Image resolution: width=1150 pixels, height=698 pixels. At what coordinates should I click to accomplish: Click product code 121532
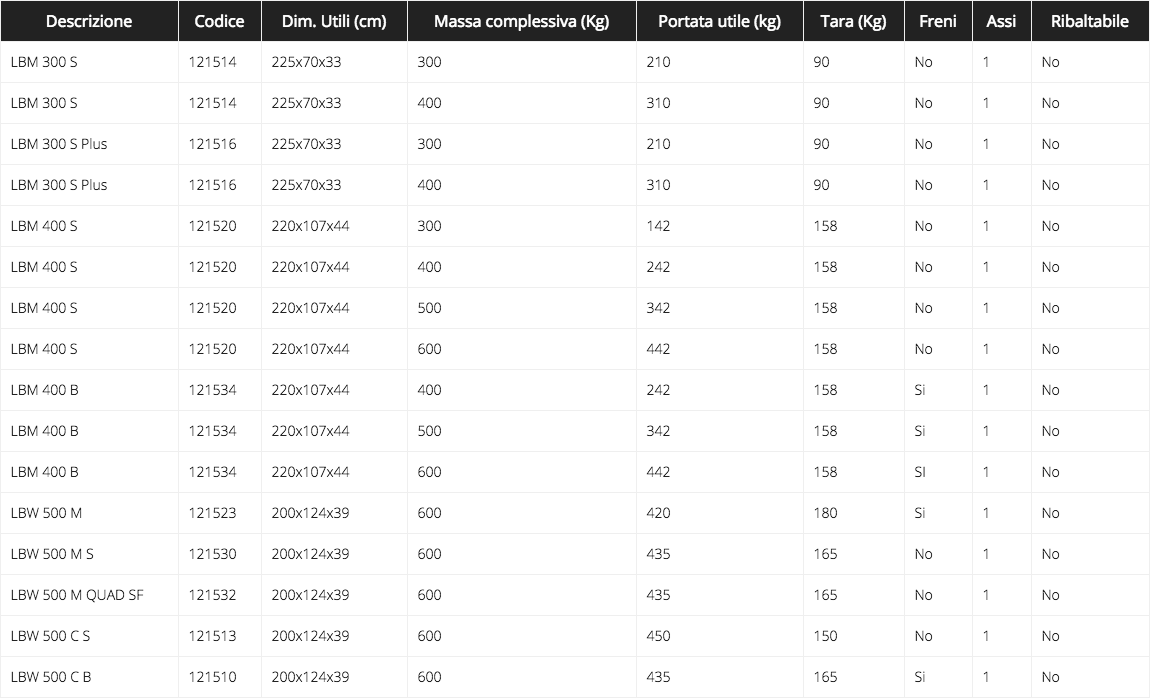click(x=212, y=595)
